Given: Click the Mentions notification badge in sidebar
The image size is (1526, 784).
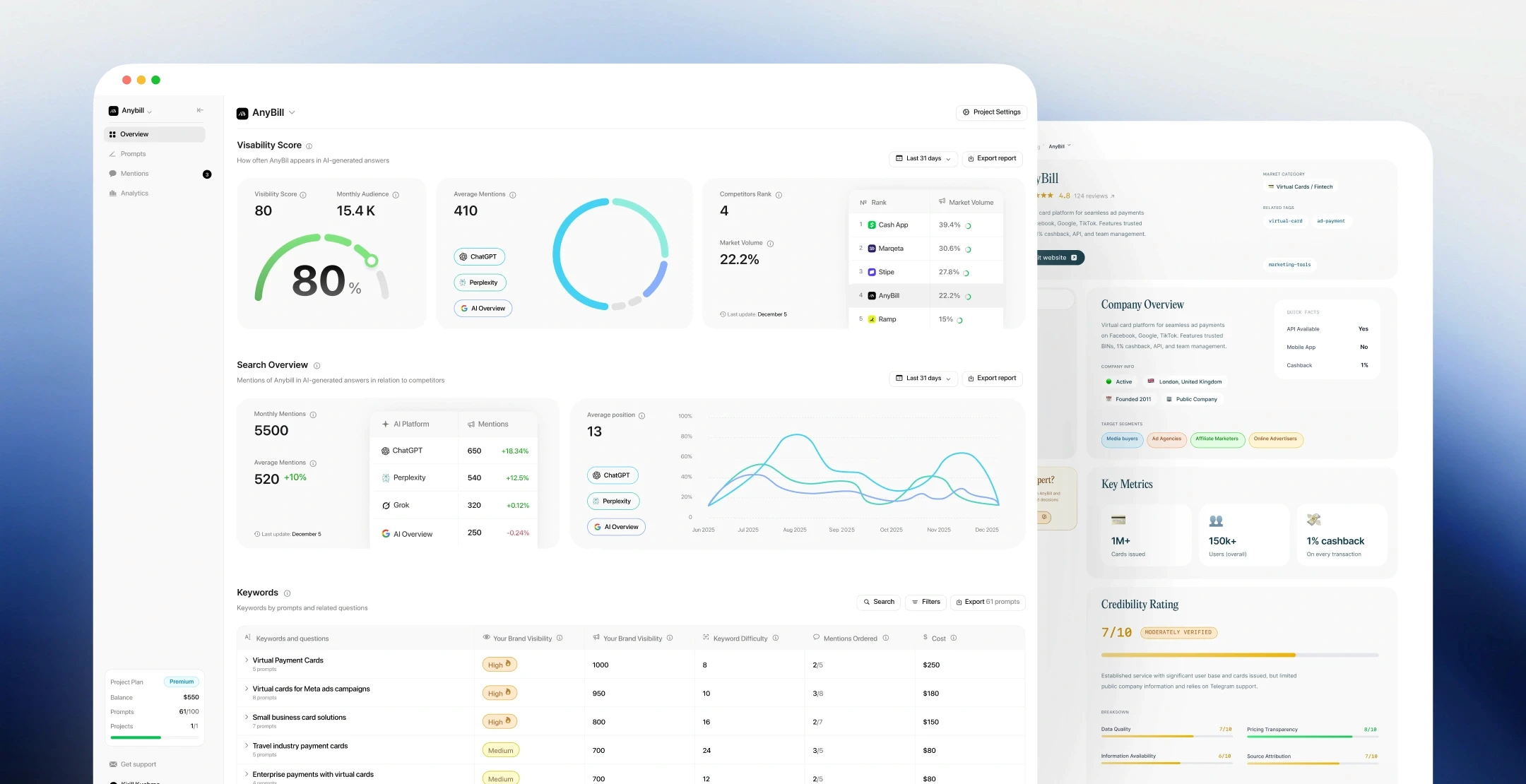Looking at the screenshot, I should [x=207, y=174].
